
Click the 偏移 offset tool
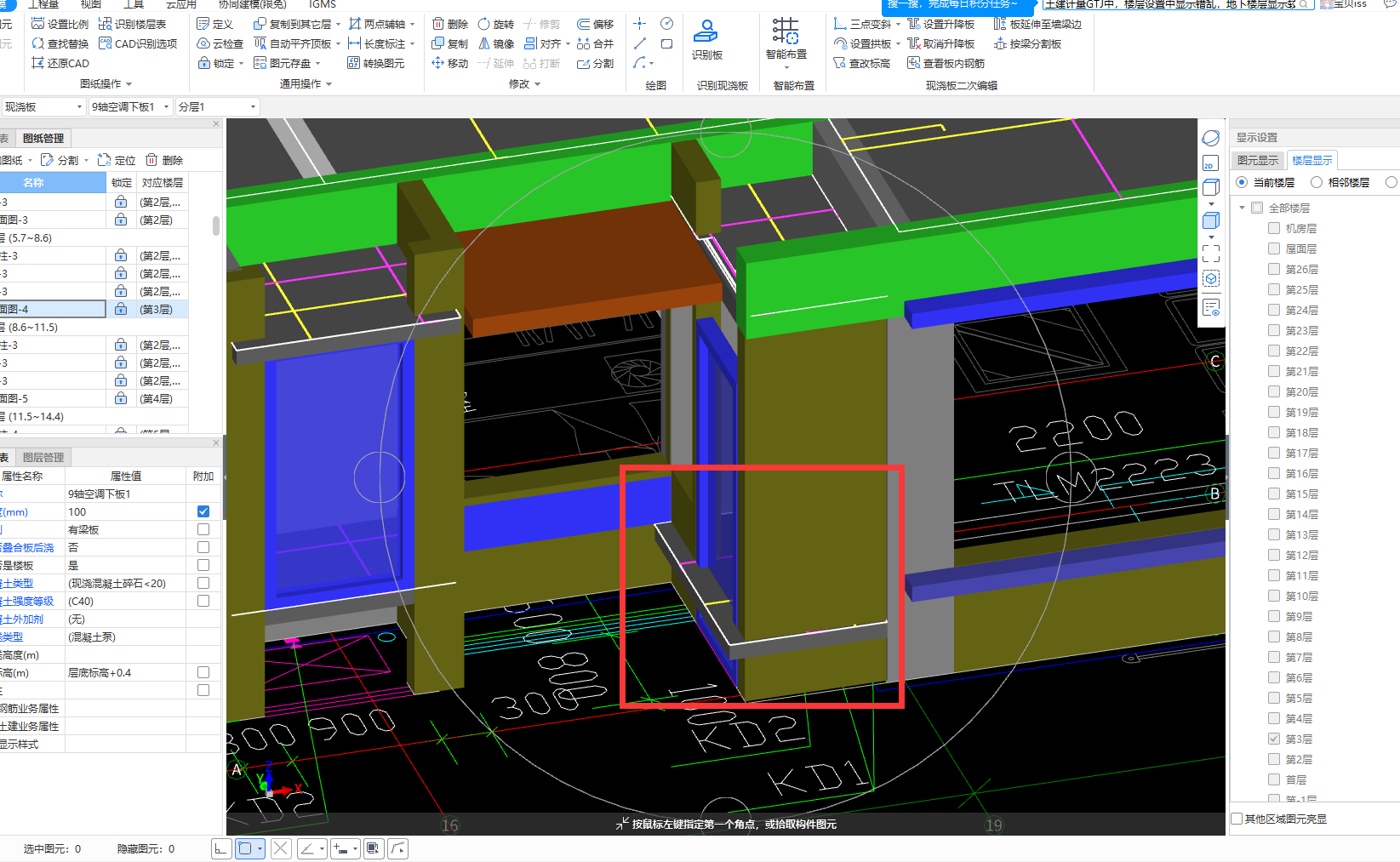click(x=595, y=24)
